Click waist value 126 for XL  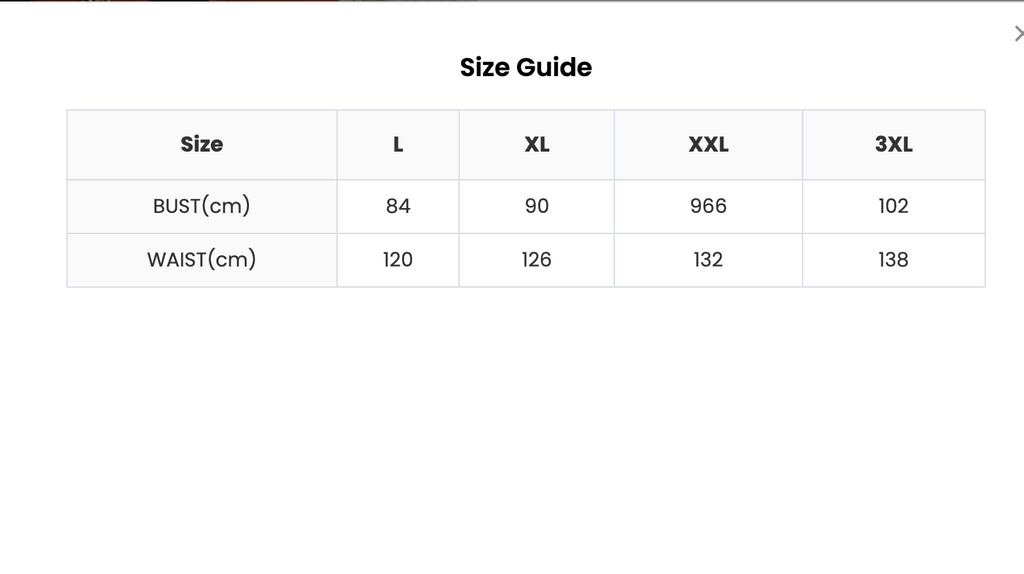pos(537,260)
